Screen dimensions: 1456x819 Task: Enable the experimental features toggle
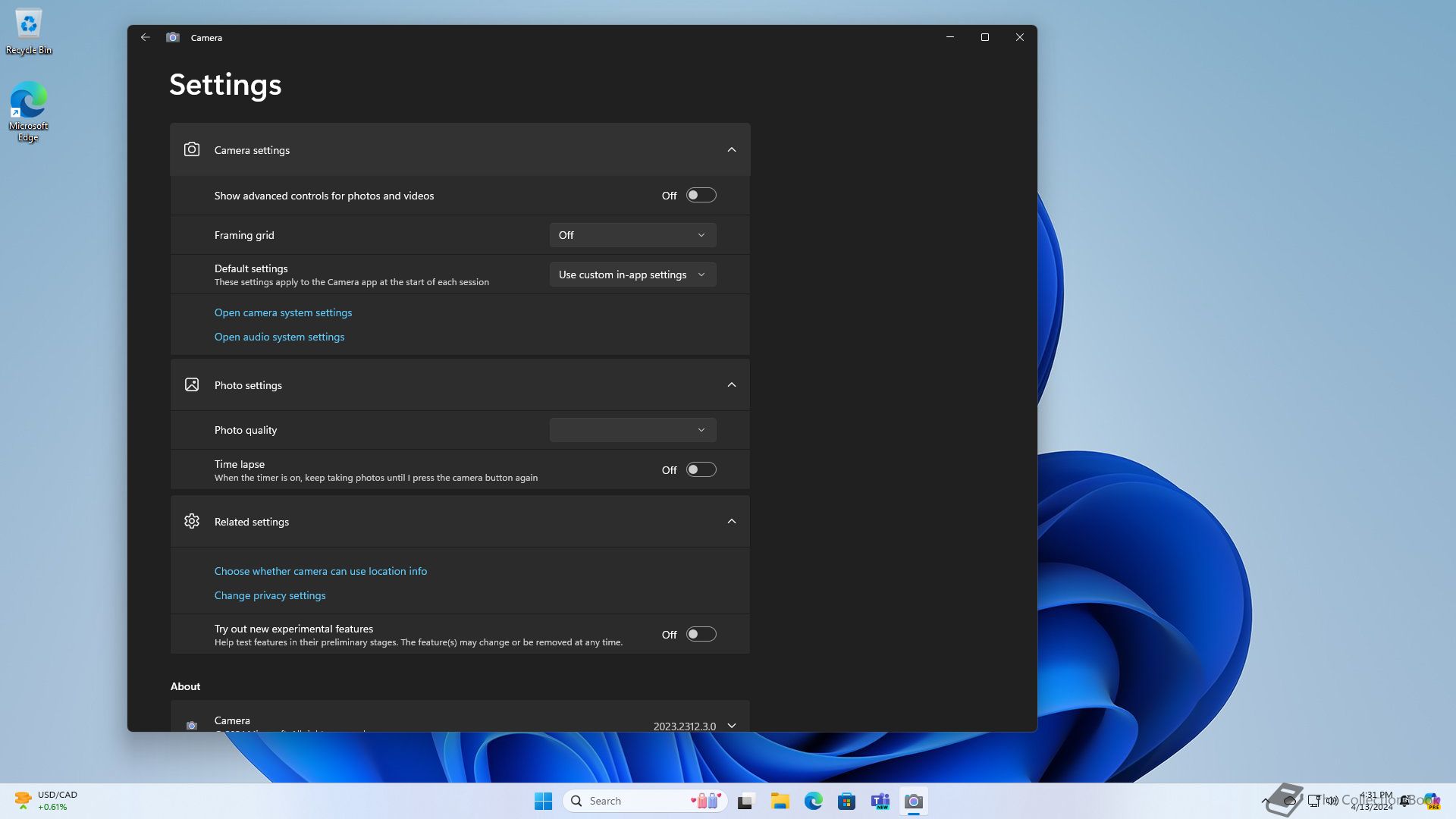tap(701, 635)
